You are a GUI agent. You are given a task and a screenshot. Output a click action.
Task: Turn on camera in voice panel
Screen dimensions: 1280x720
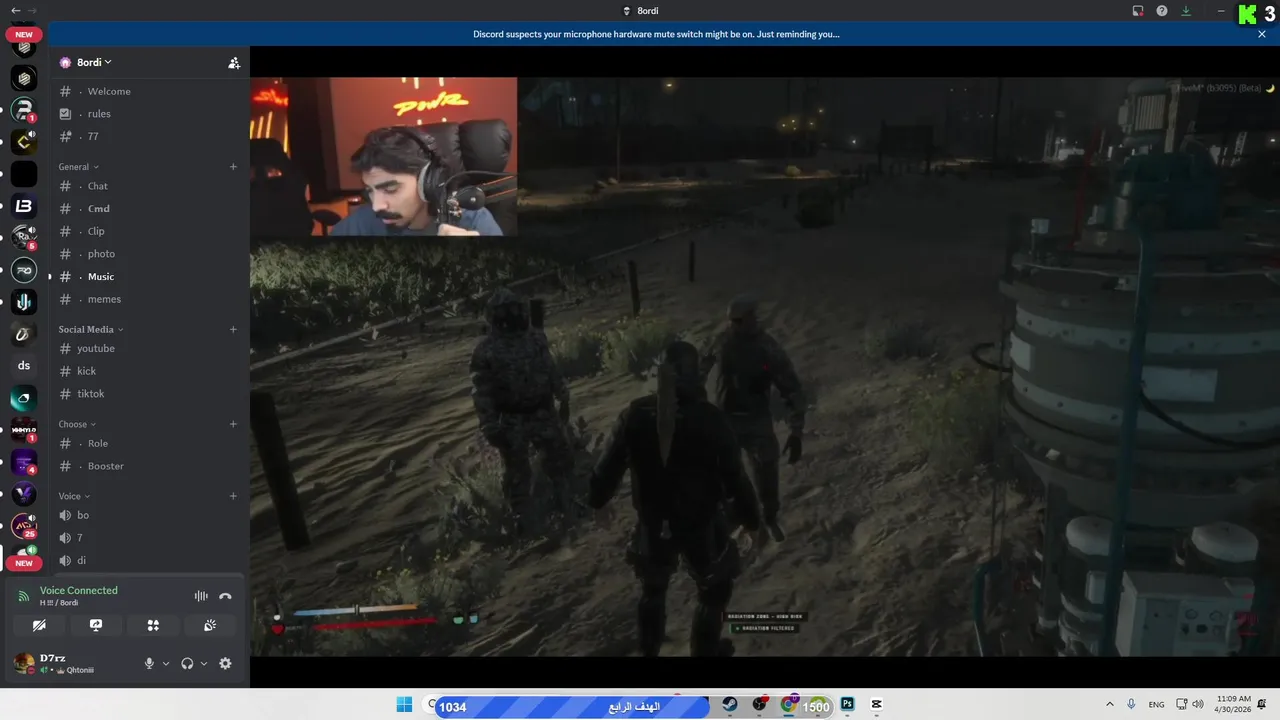[x=39, y=625]
